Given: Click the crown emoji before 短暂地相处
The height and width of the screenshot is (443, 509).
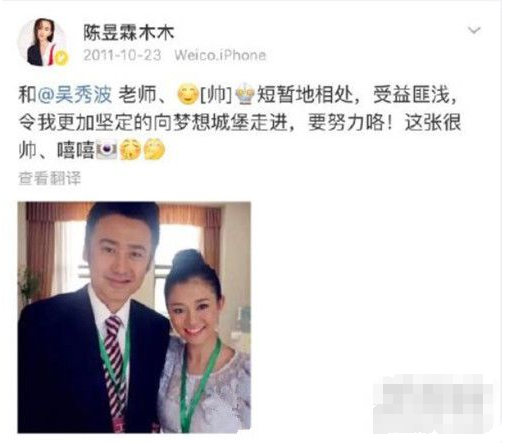Looking at the screenshot, I should (x=245, y=94).
